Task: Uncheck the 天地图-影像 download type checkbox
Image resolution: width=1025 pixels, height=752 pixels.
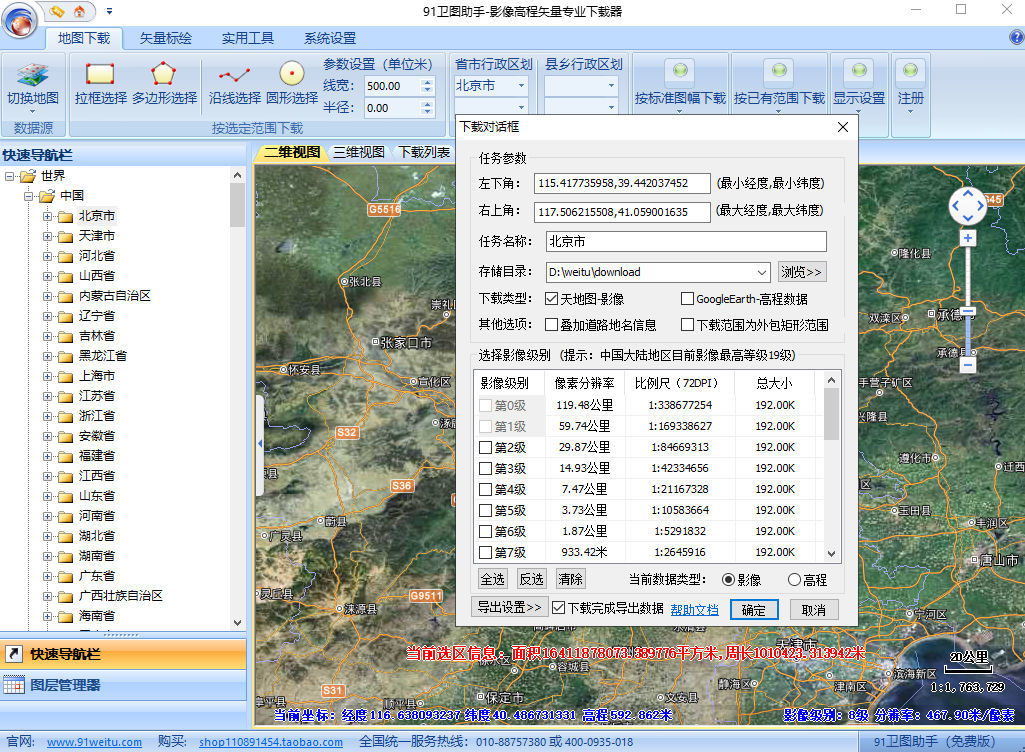Action: pos(551,299)
